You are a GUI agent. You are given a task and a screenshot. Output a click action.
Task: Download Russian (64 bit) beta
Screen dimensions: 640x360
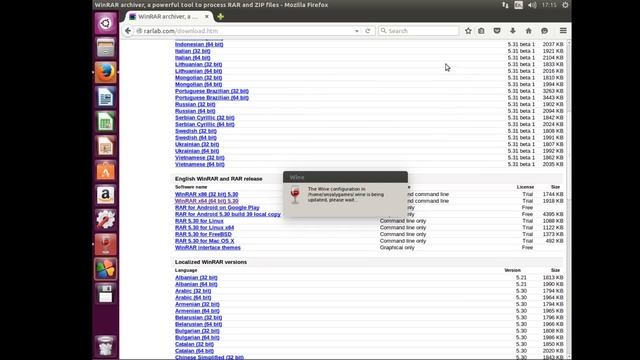(195, 111)
